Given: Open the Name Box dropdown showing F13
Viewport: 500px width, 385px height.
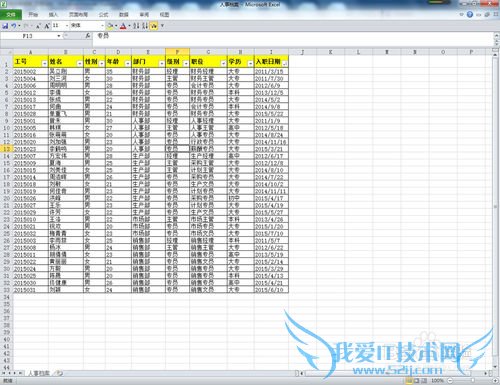Looking at the screenshot, I should pos(59,36).
